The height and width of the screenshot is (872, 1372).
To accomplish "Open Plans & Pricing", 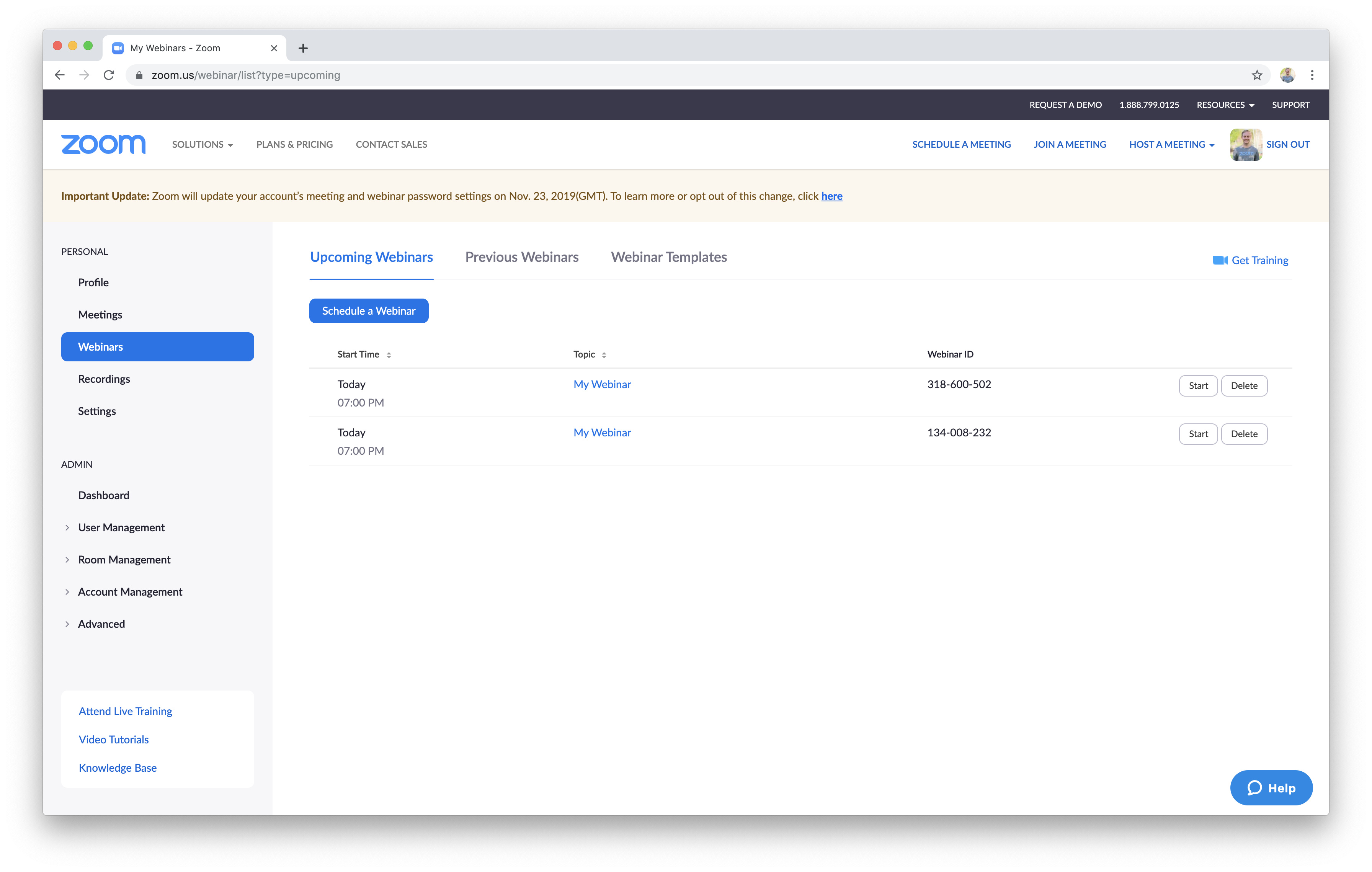I will (x=294, y=145).
